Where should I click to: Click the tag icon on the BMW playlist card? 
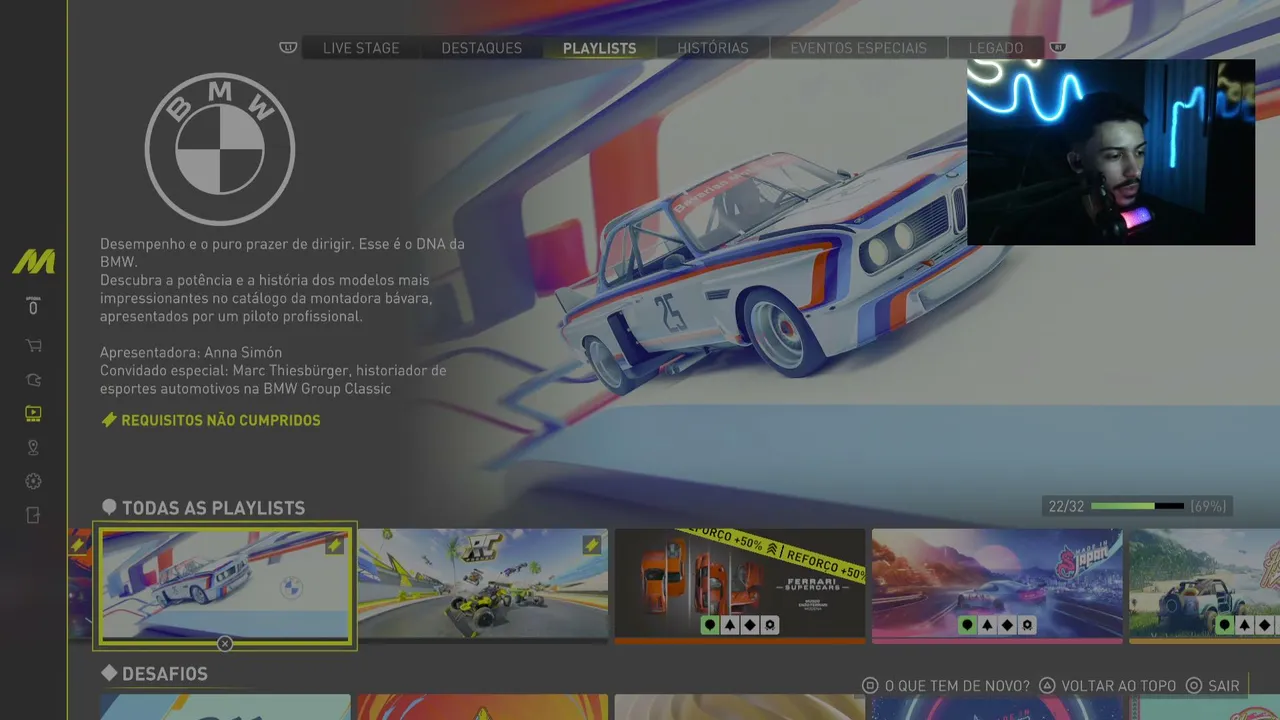(335, 545)
